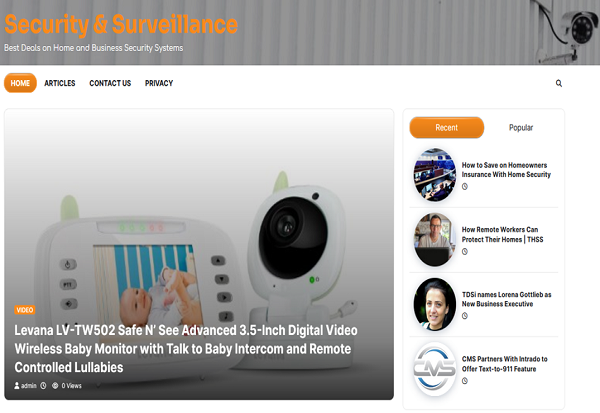Click clock icon under CMS Partners post
The height and width of the screenshot is (413, 600).
tap(465, 381)
